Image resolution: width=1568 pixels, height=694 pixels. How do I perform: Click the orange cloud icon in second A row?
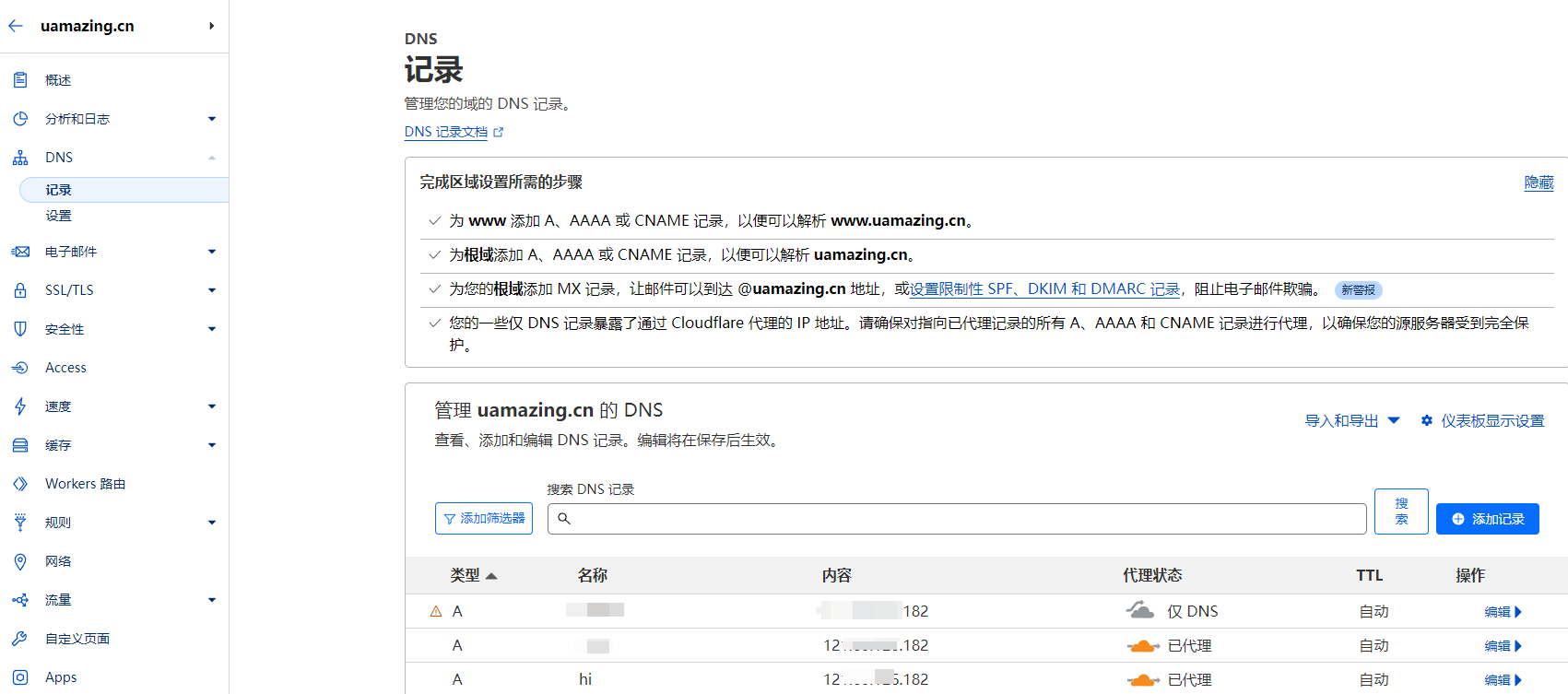(1143, 646)
